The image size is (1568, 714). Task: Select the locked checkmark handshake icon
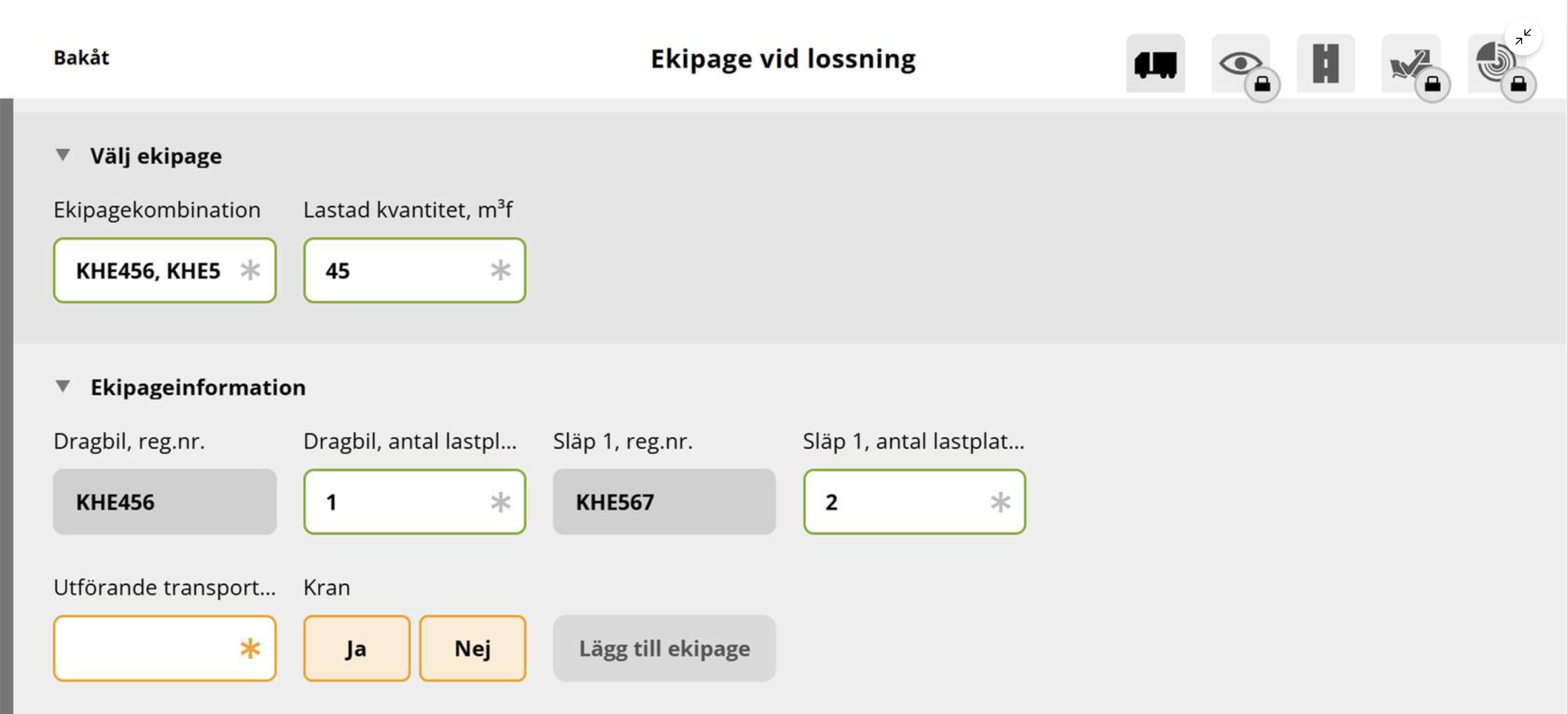click(x=1410, y=63)
